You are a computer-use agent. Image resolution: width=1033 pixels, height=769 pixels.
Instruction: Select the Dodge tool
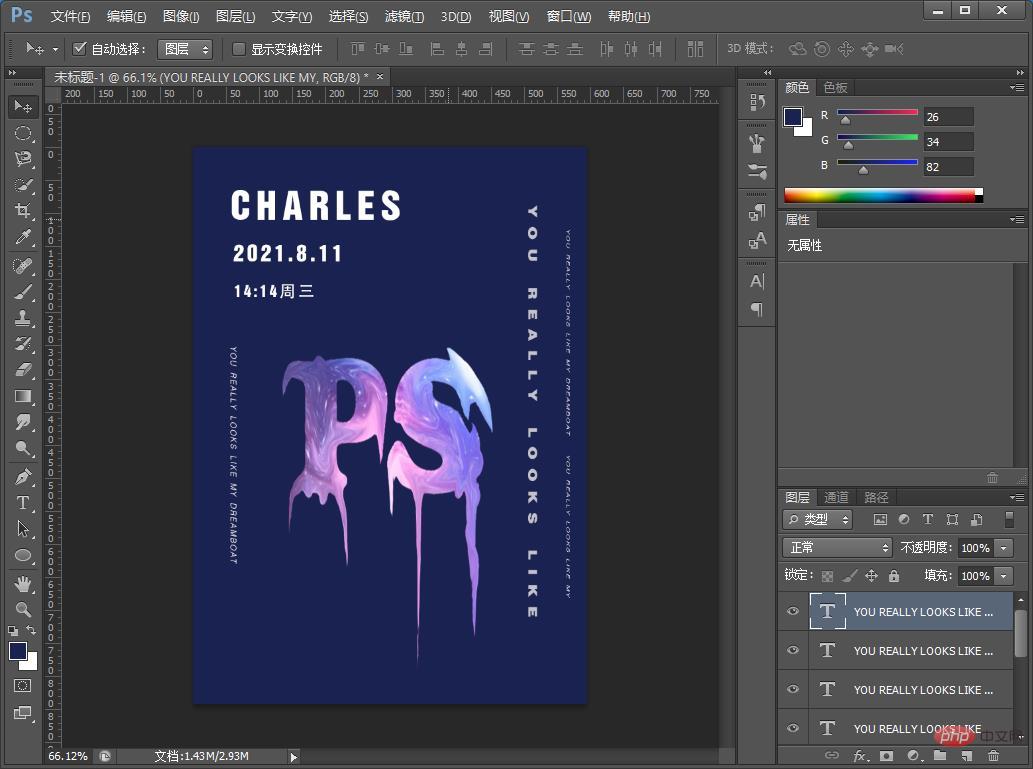tap(23, 449)
